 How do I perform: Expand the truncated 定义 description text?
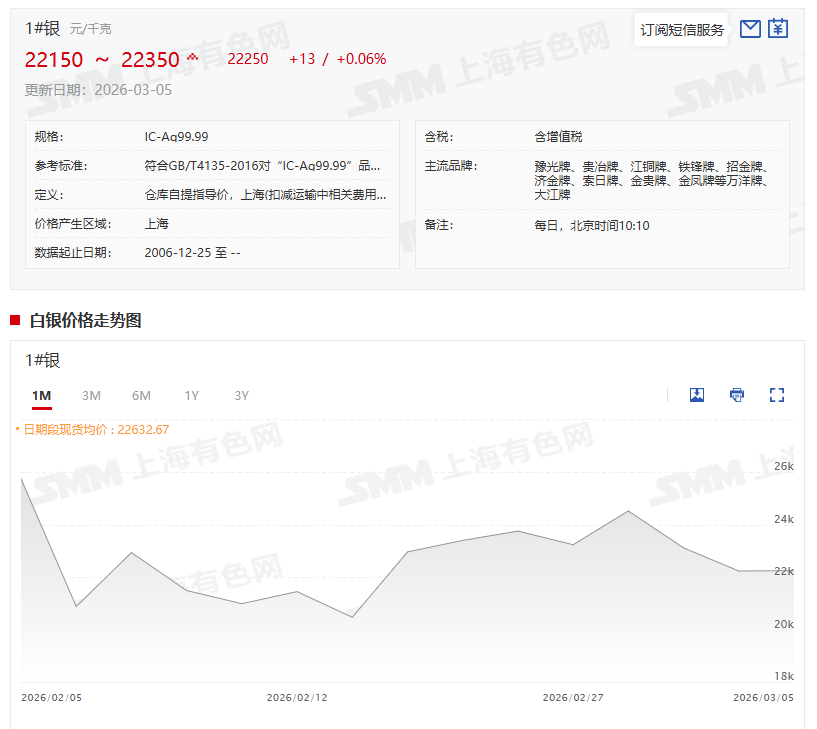coord(265,195)
